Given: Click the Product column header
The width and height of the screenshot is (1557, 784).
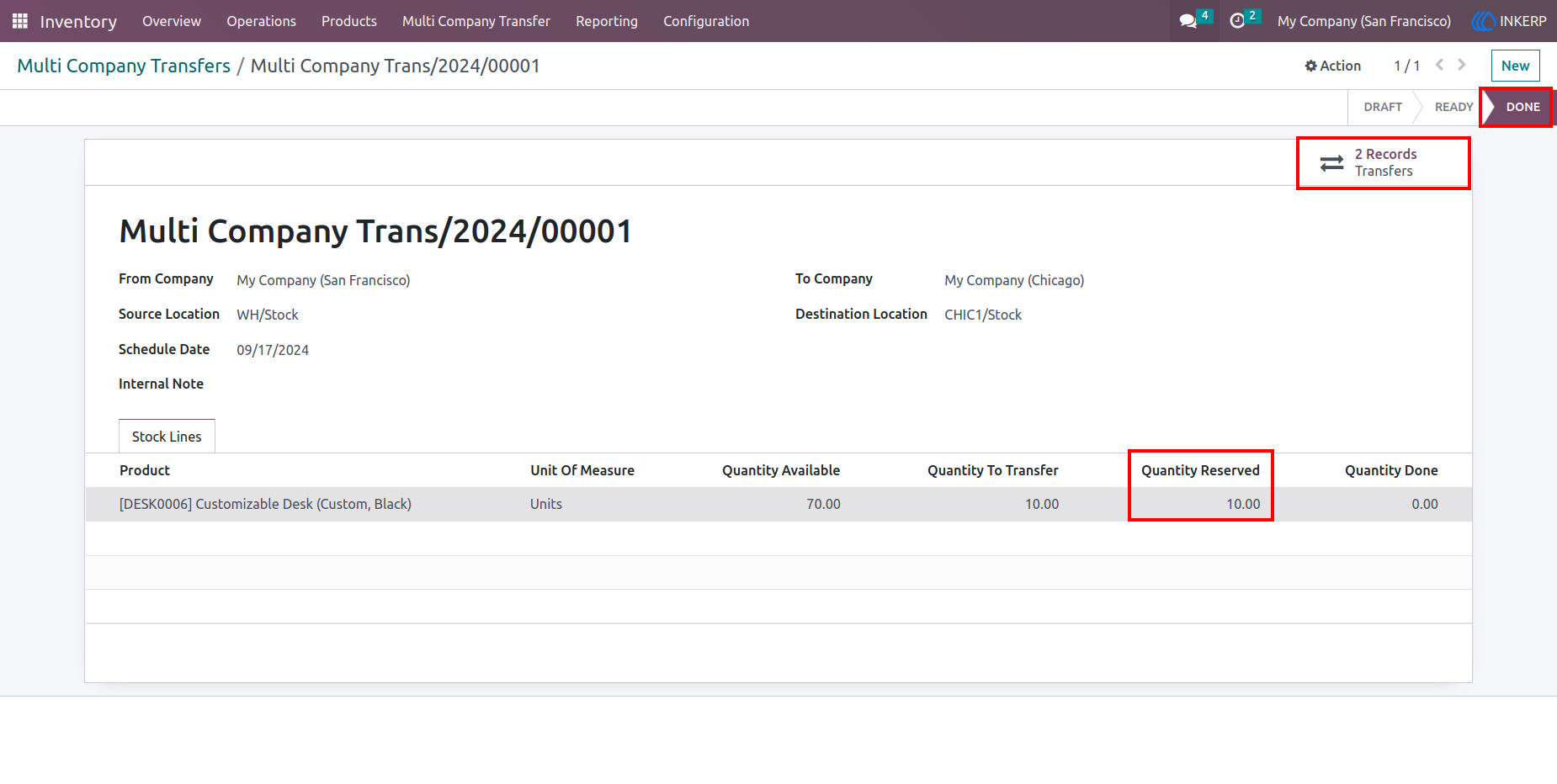Looking at the screenshot, I should point(145,470).
